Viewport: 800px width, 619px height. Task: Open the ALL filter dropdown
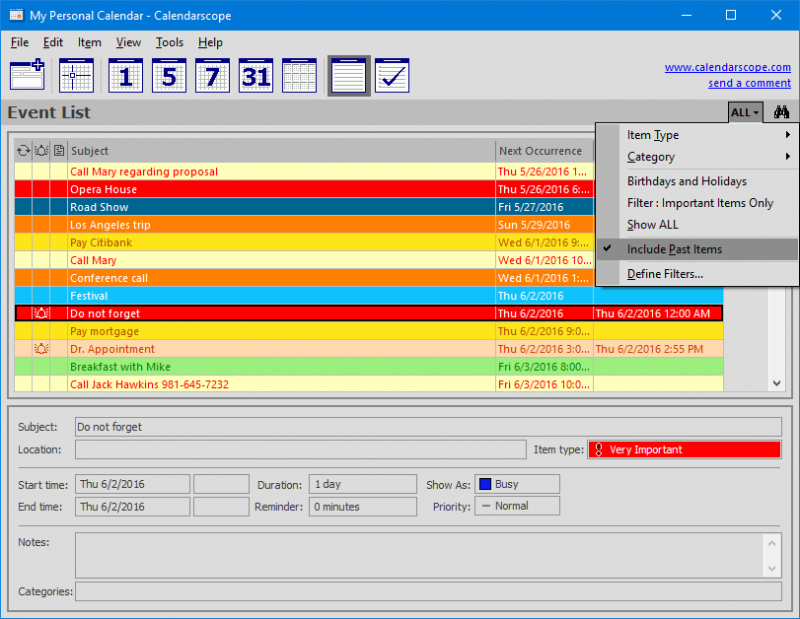[x=745, y=112]
